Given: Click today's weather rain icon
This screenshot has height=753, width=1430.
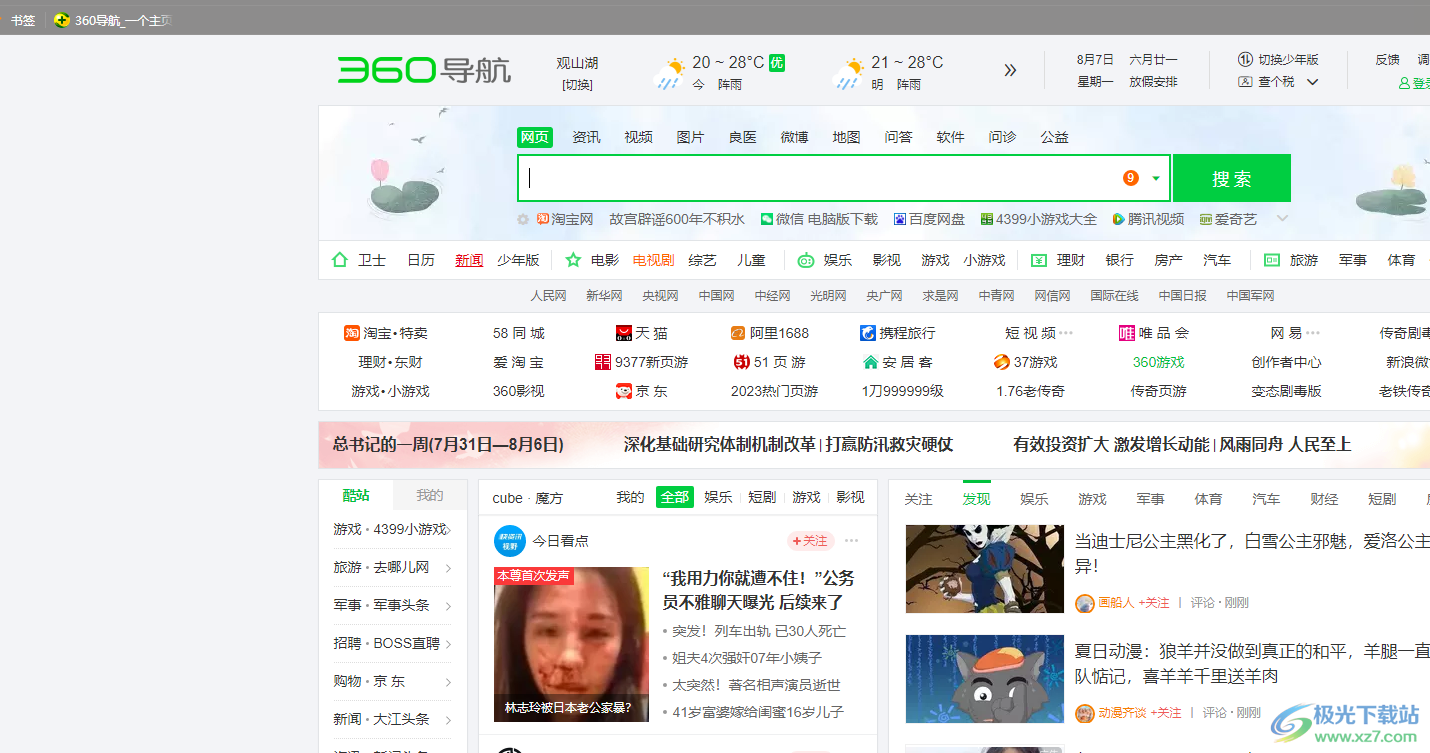Looking at the screenshot, I should tap(670, 73).
